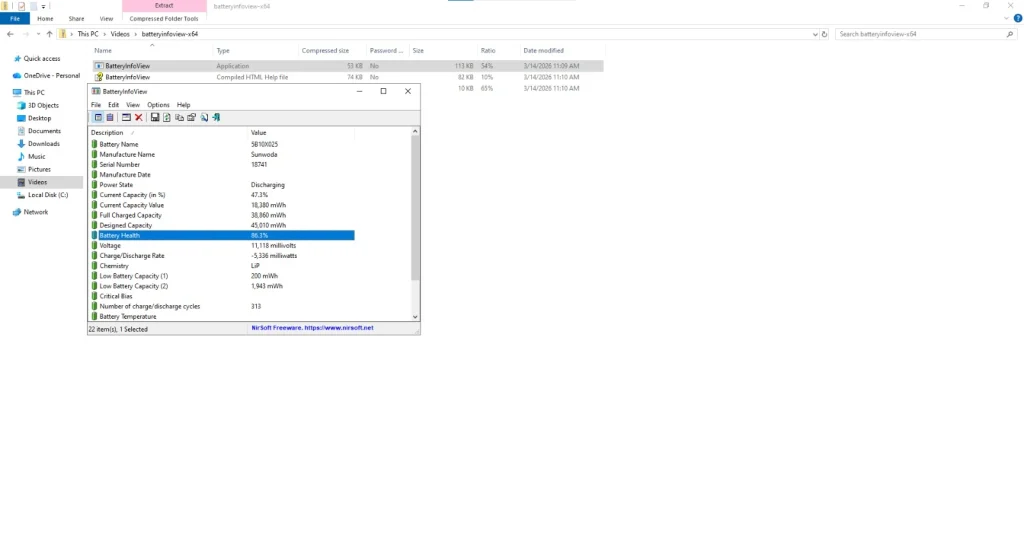The image size is (1024, 535).
Task: Select the Number of charge/discharge cycles row
Action: (x=222, y=306)
